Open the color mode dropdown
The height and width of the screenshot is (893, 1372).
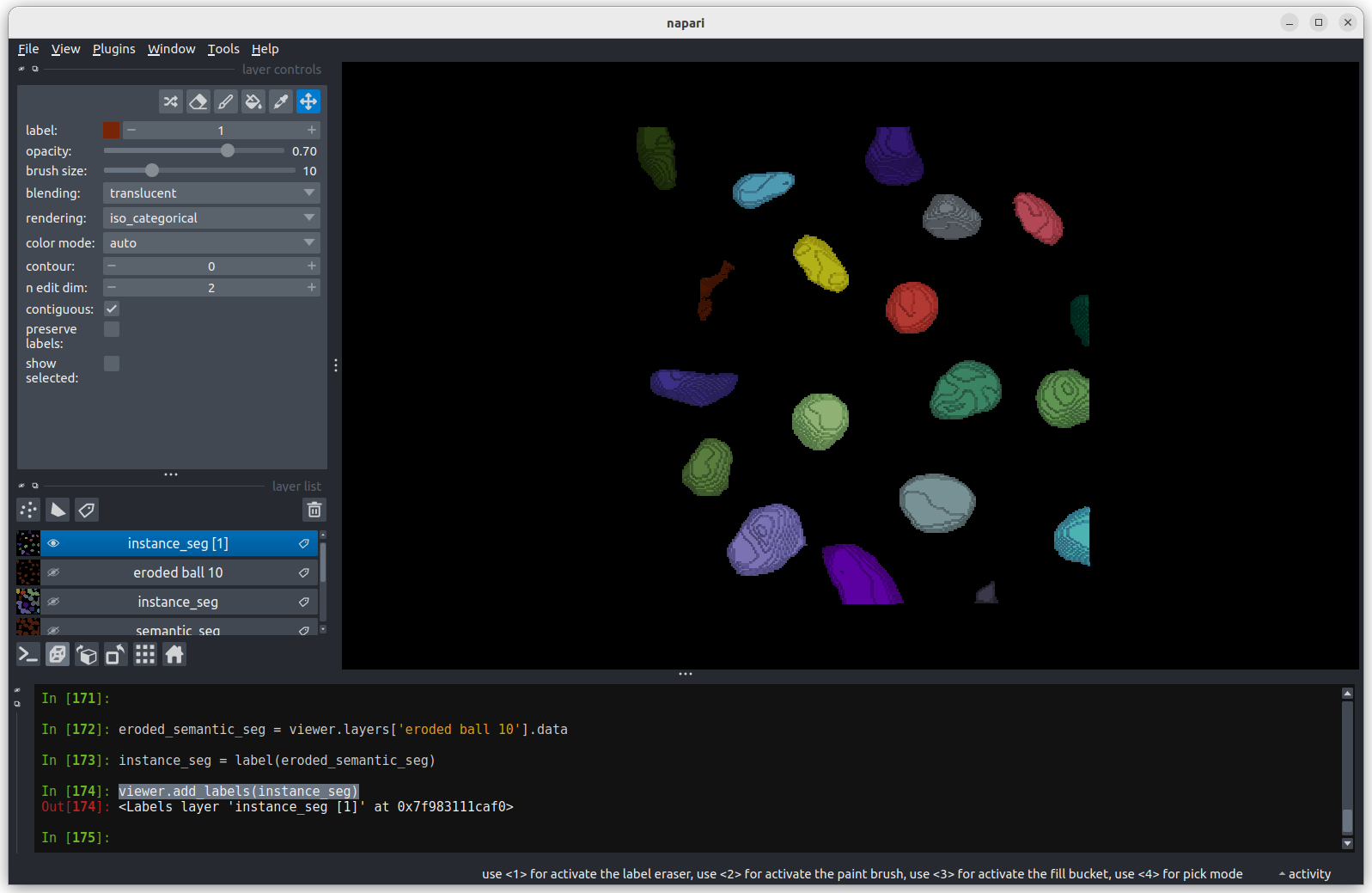tap(211, 243)
